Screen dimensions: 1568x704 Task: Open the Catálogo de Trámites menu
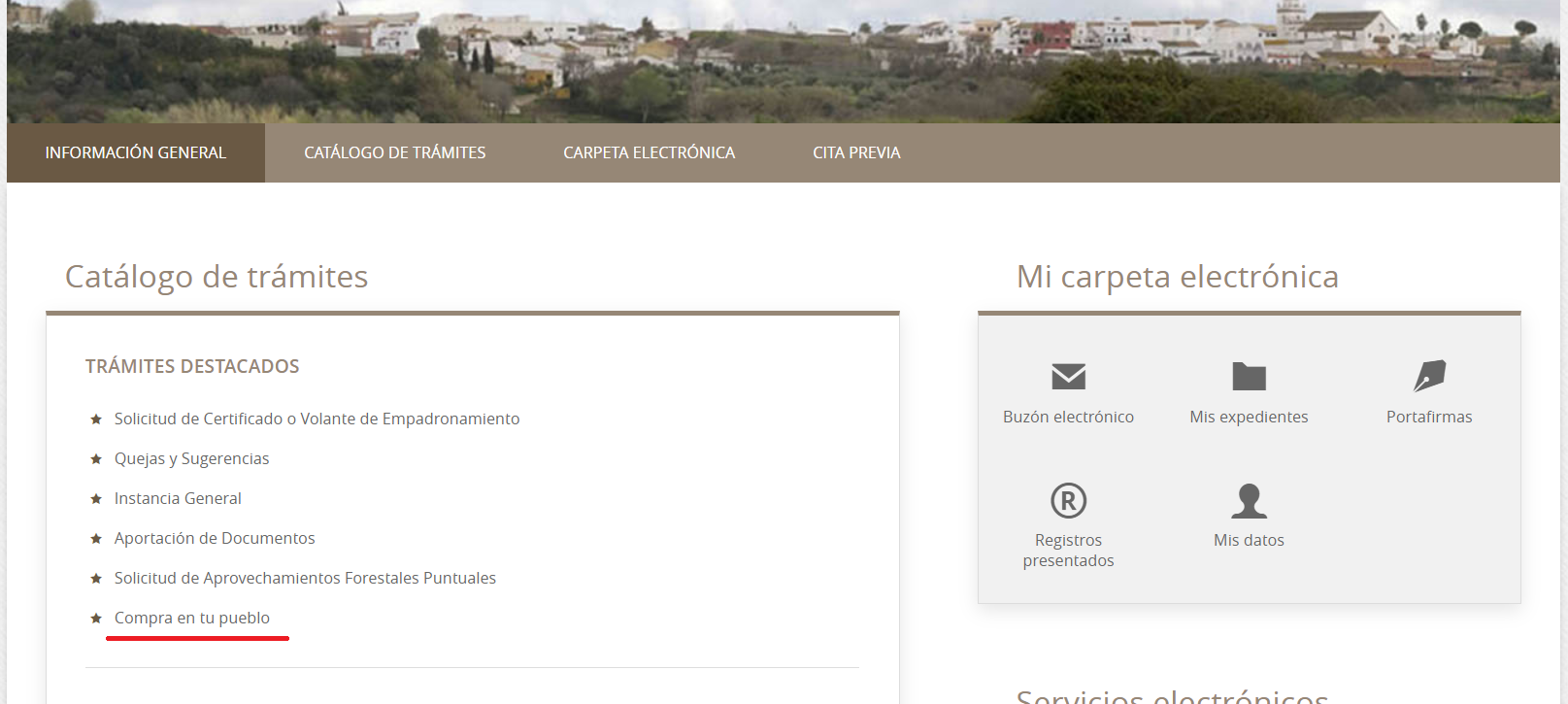pos(394,152)
